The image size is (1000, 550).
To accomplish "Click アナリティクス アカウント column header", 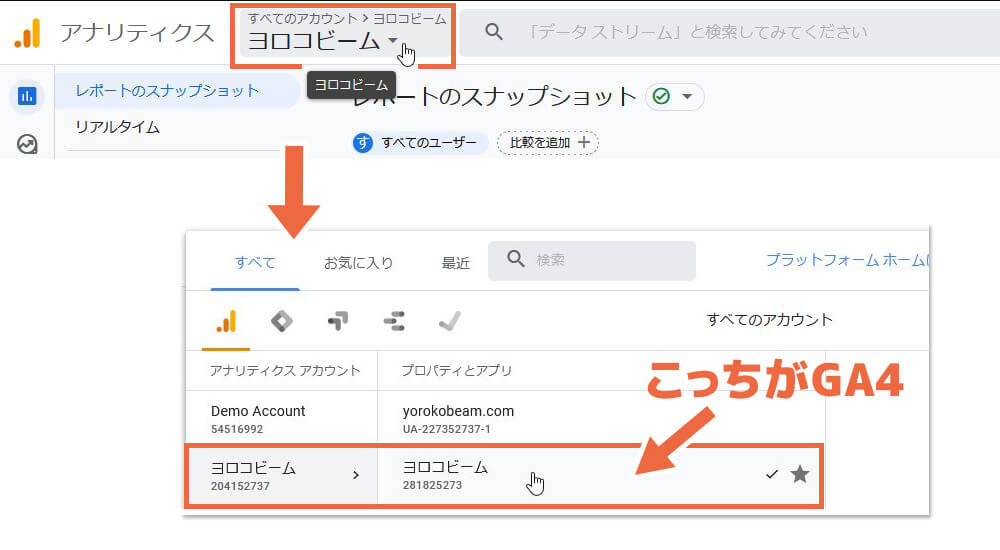I will 285,371.
